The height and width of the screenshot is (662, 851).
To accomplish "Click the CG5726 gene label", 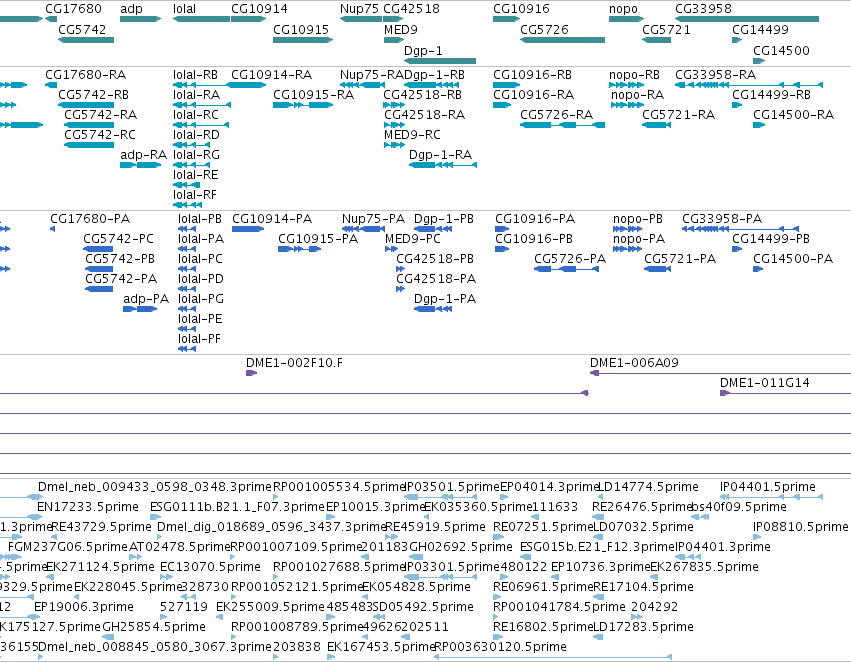I will click(544, 29).
